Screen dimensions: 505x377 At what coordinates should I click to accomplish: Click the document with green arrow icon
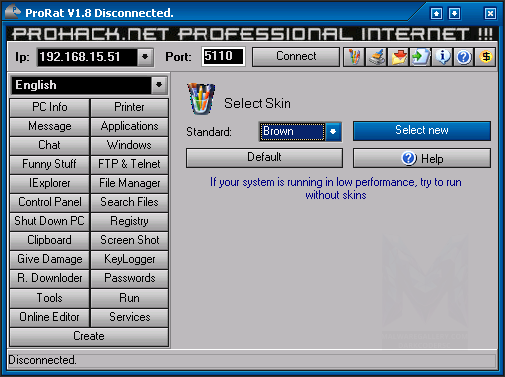(x=420, y=57)
